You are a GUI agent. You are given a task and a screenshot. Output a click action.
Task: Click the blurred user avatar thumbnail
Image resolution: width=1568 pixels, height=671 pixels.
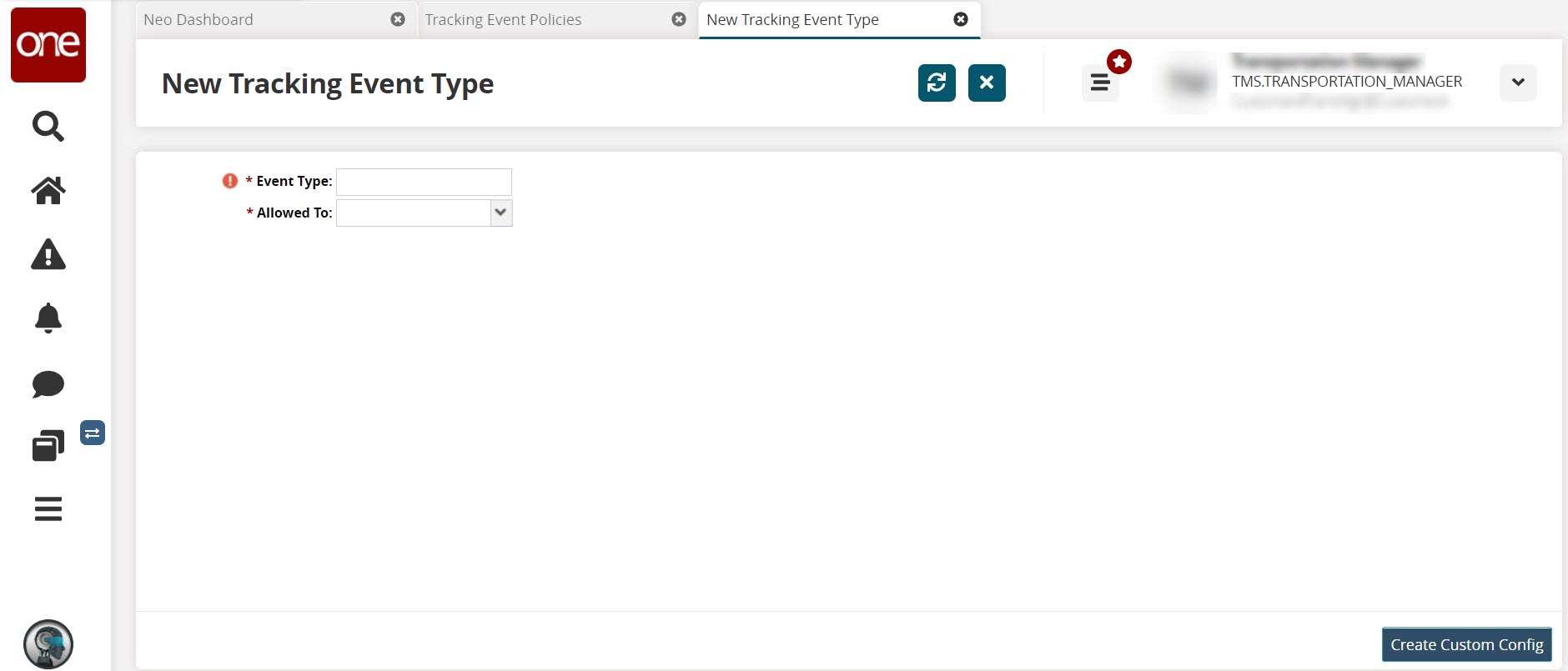click(1189, 83)
